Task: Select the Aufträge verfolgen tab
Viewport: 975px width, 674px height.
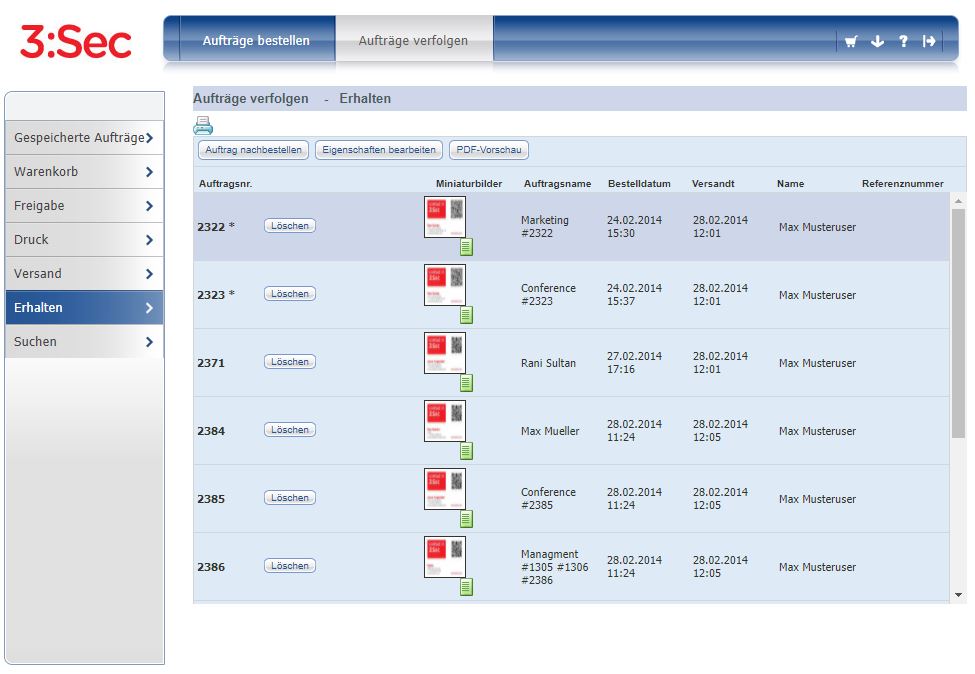Action: 414,40
